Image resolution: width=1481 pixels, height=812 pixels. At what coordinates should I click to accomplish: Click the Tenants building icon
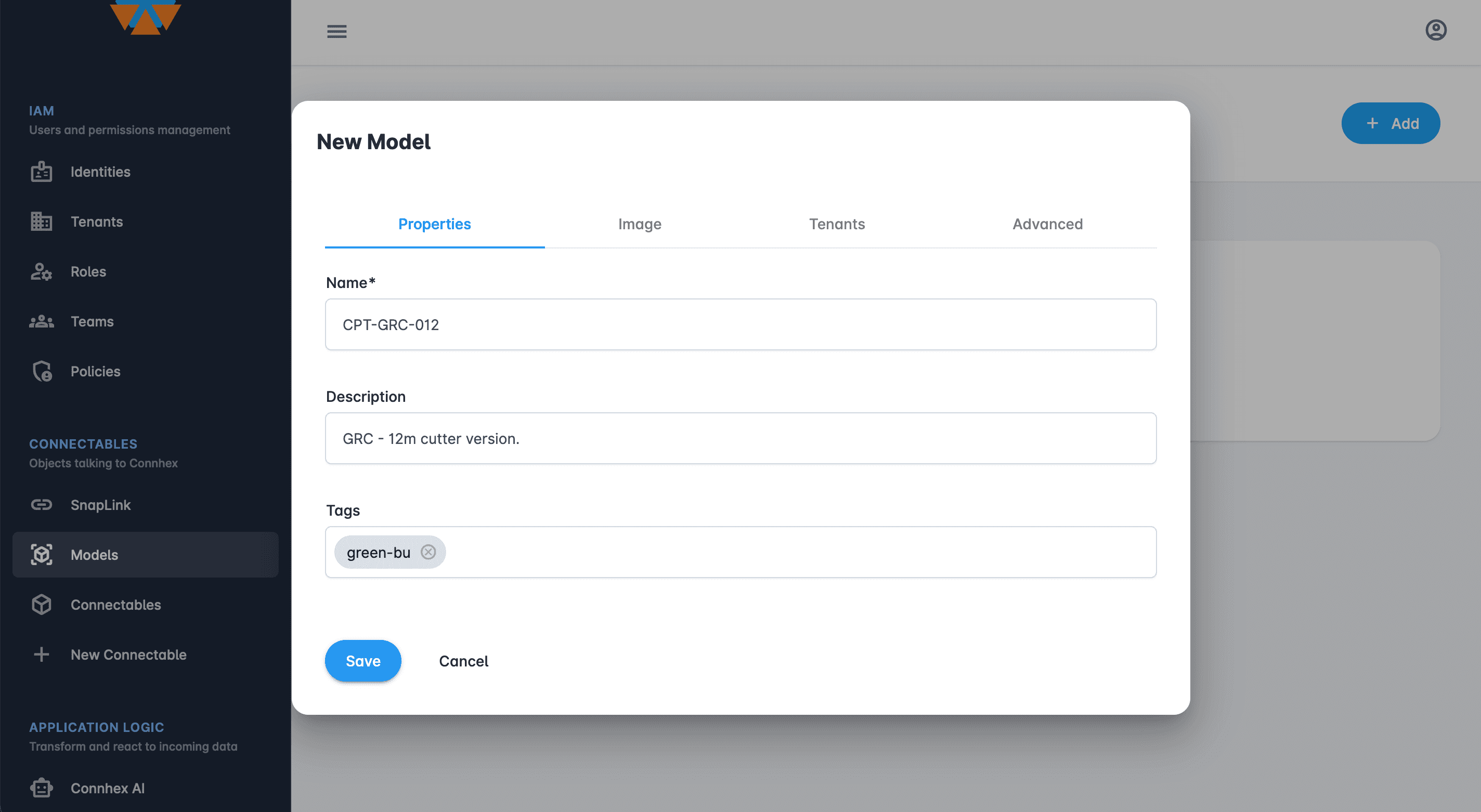click(42, 222)
